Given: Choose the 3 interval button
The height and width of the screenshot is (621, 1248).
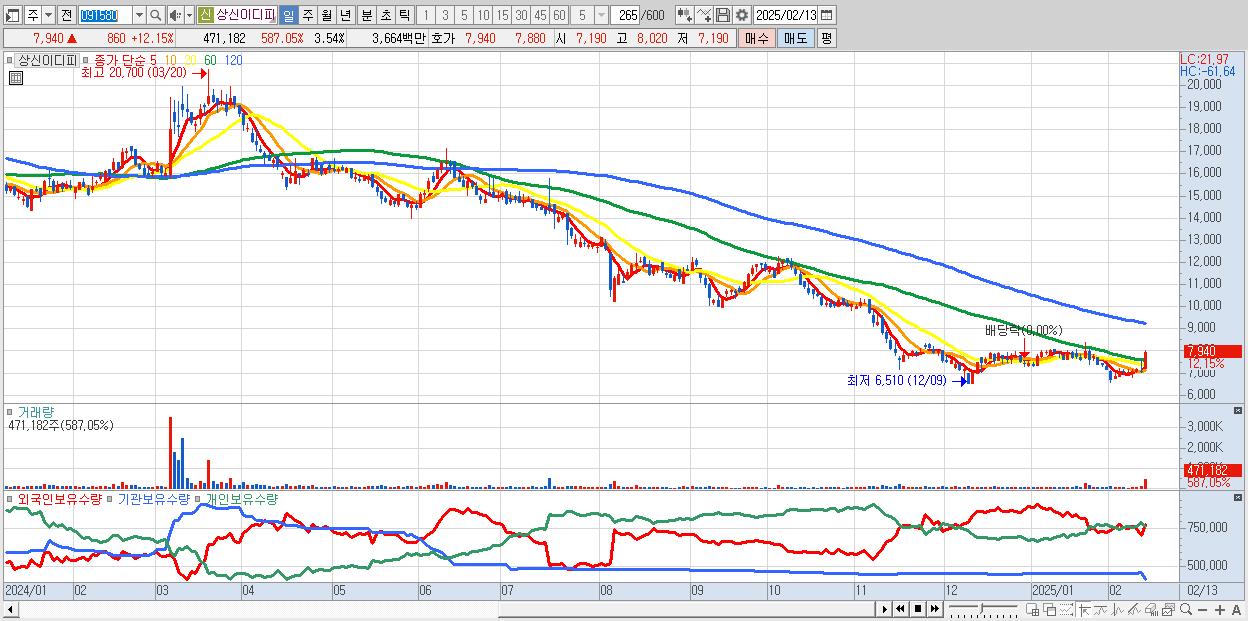Looking at the screenshot, I should tap(445, 15).
